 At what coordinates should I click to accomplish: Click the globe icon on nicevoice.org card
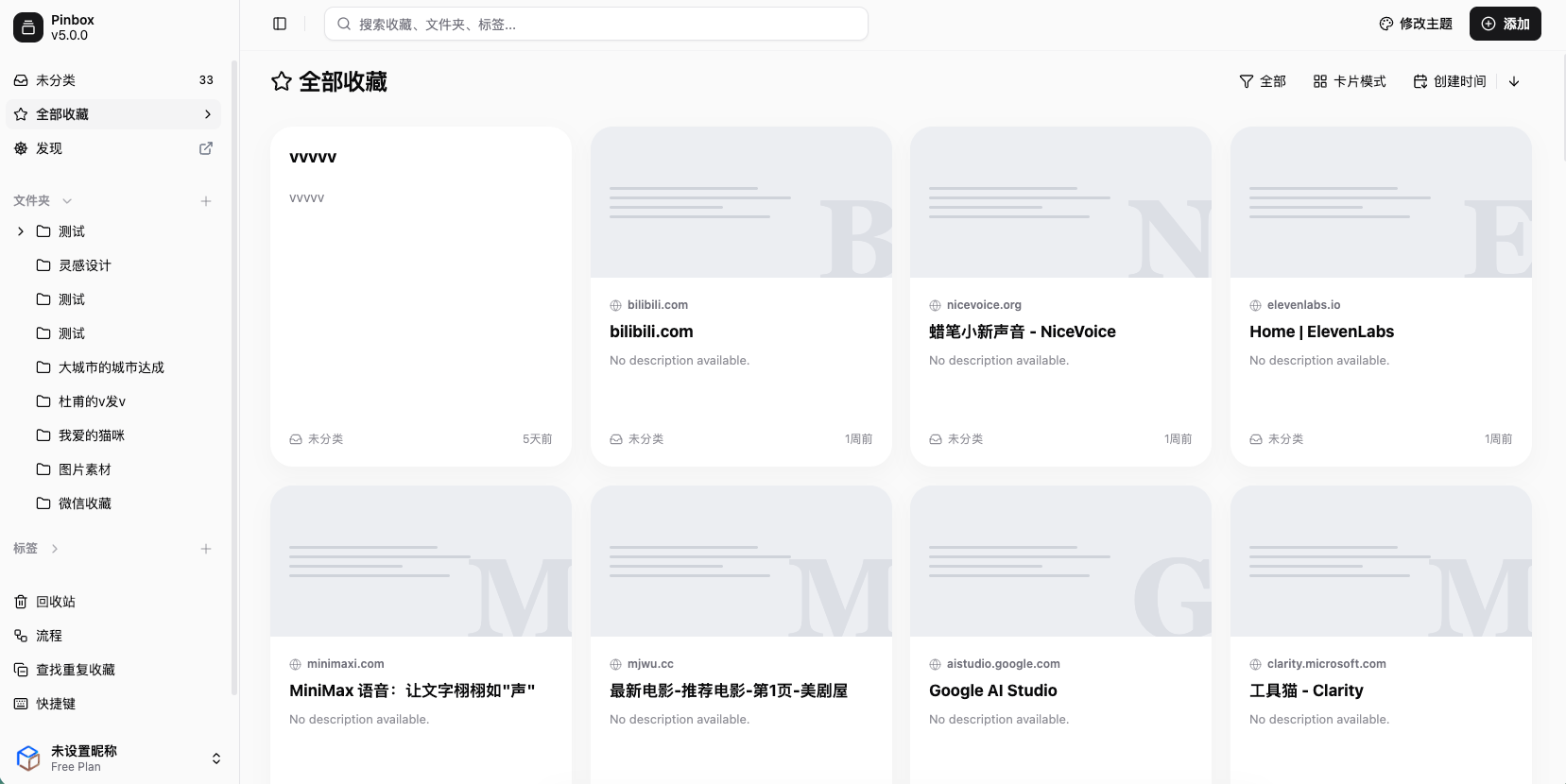tap(935, 305)
